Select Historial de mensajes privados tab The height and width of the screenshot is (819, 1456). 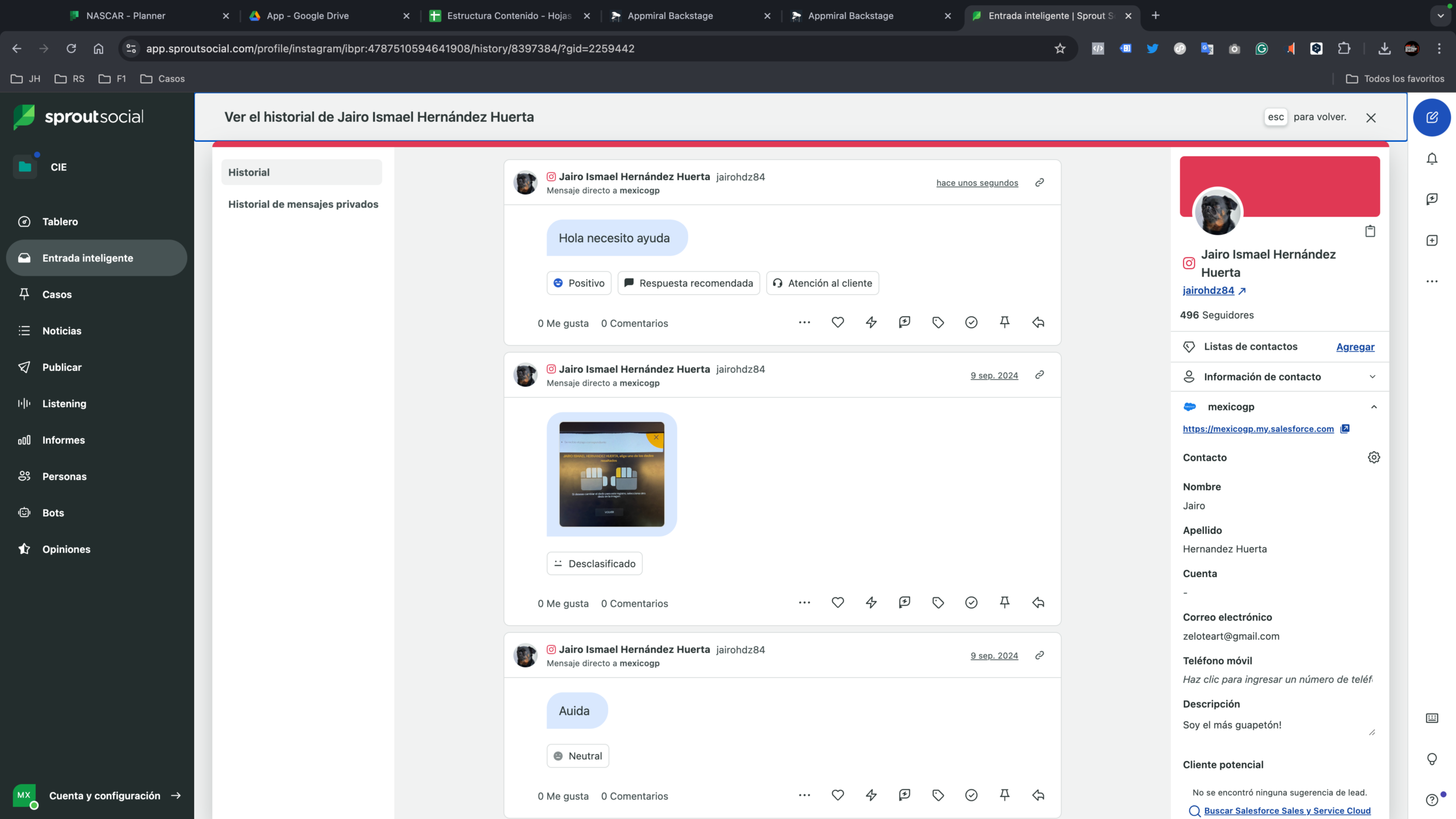tap(303, 204)
